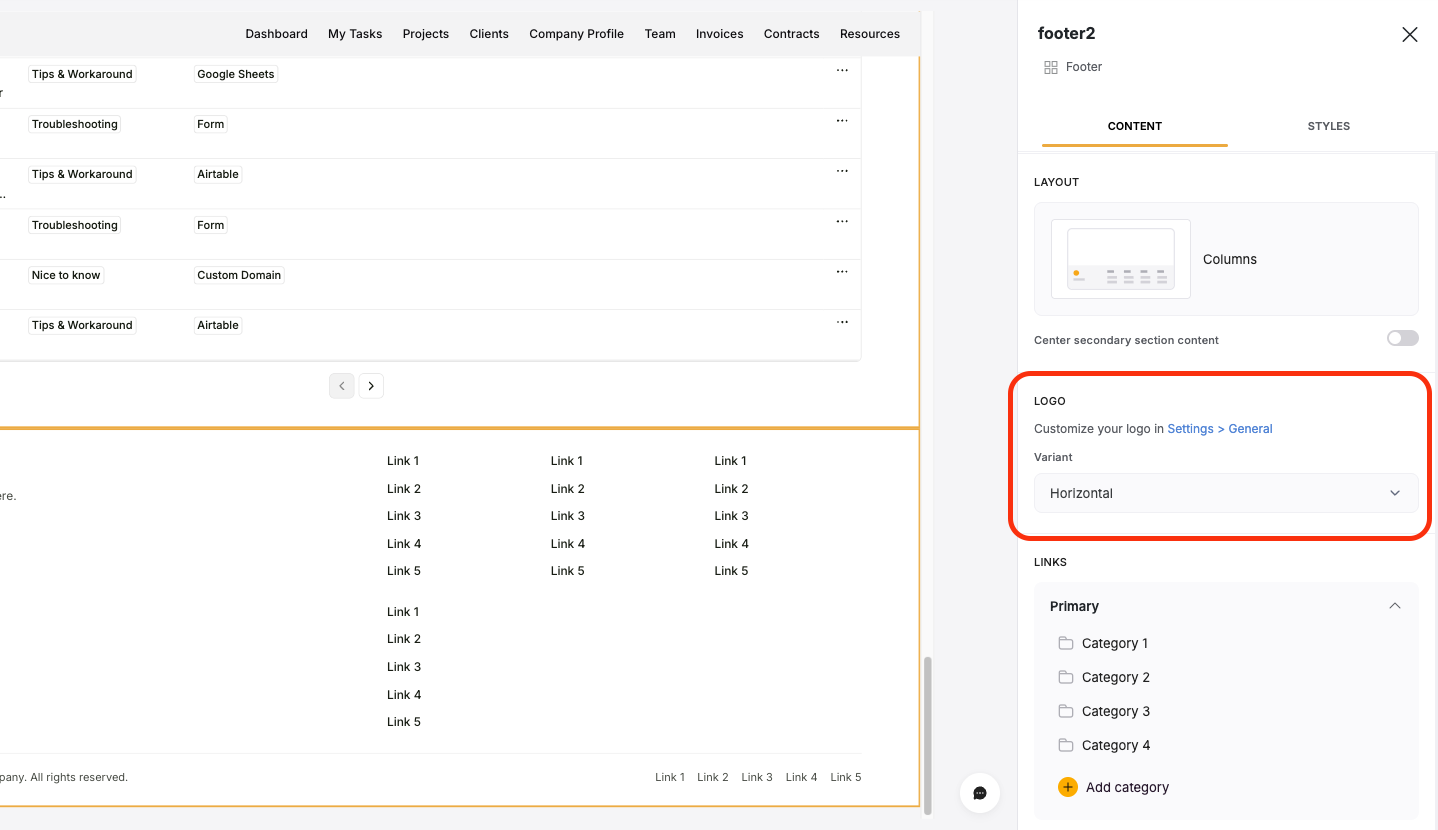The image size is (1438, 830).
Task: Toggle Center secondary section content switch
Action: pos(1402,339)
